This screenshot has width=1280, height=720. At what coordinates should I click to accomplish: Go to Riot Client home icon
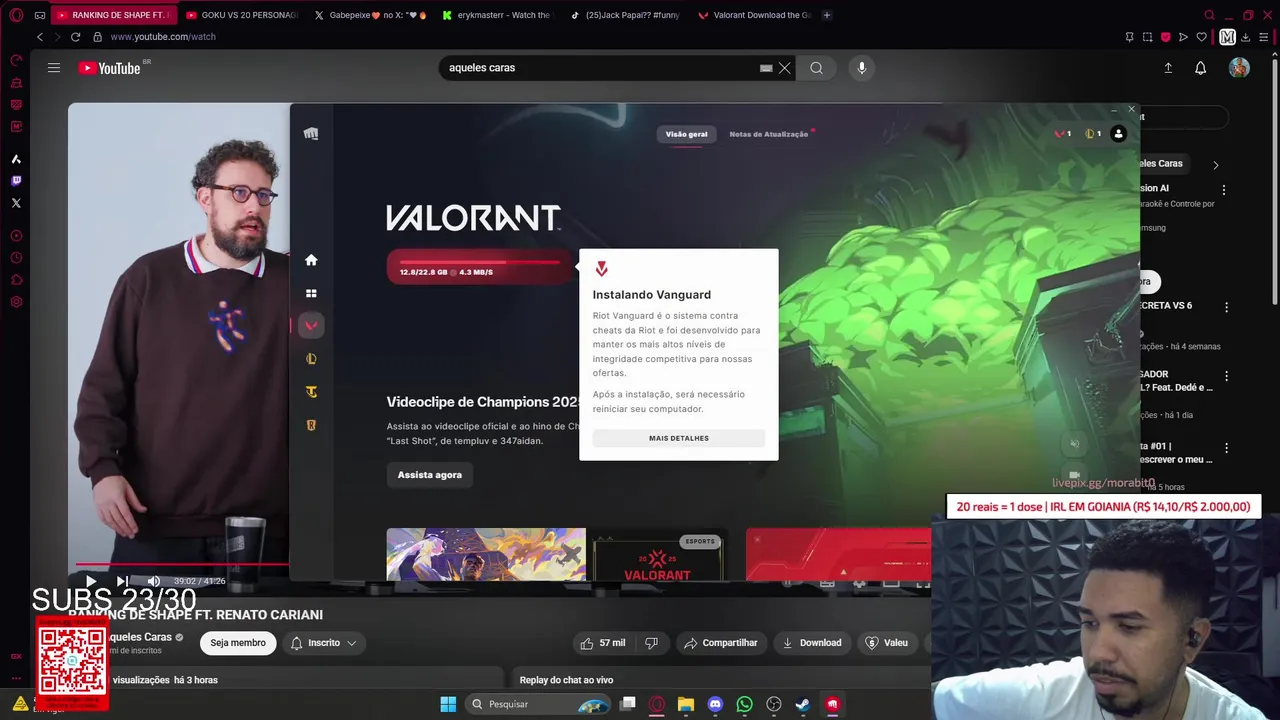[x=311, y=260]
